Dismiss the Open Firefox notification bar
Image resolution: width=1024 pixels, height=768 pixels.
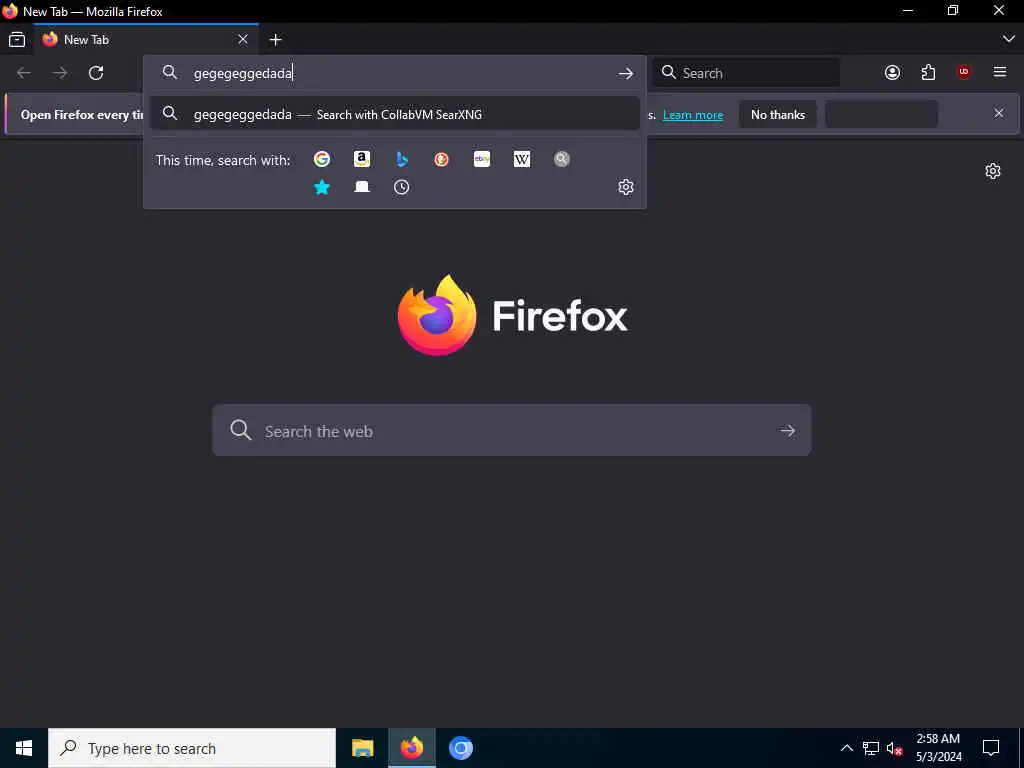(x=999, y=114)
